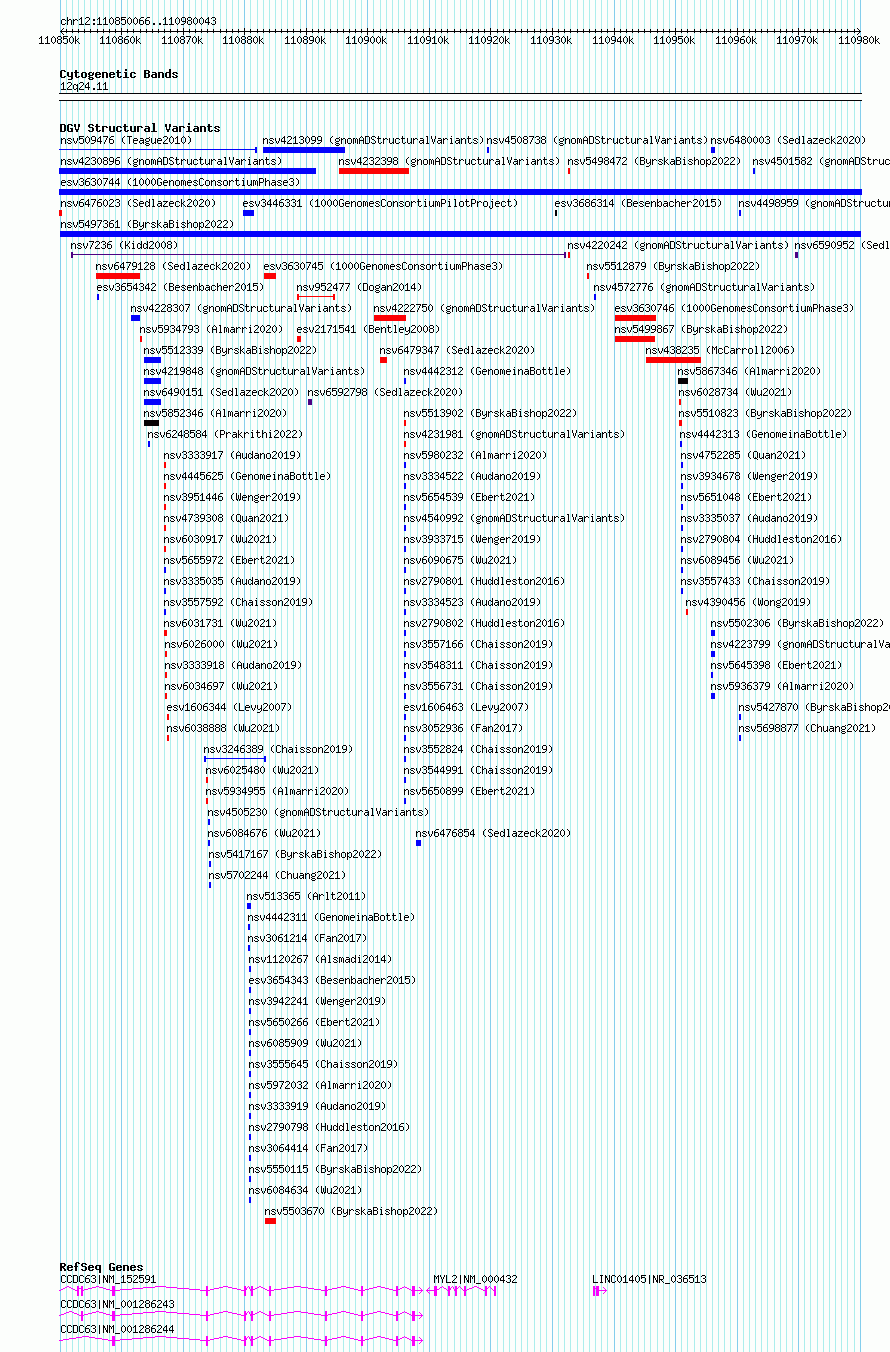890x1352 pixels.
Task: Click the red bar under nsv5503670
Action: (270, 1221)
